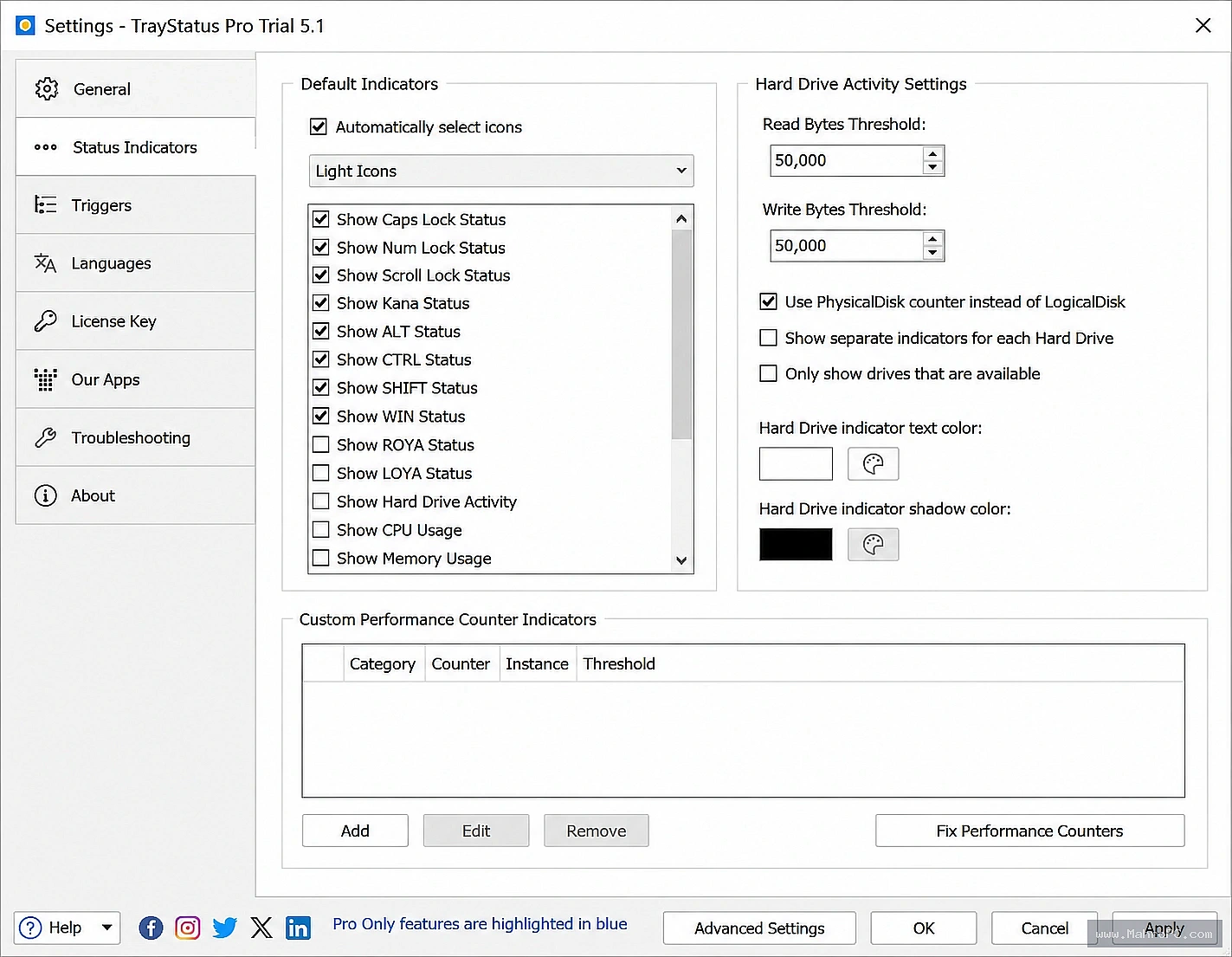Open the Our Apps tab

point(136,379)
